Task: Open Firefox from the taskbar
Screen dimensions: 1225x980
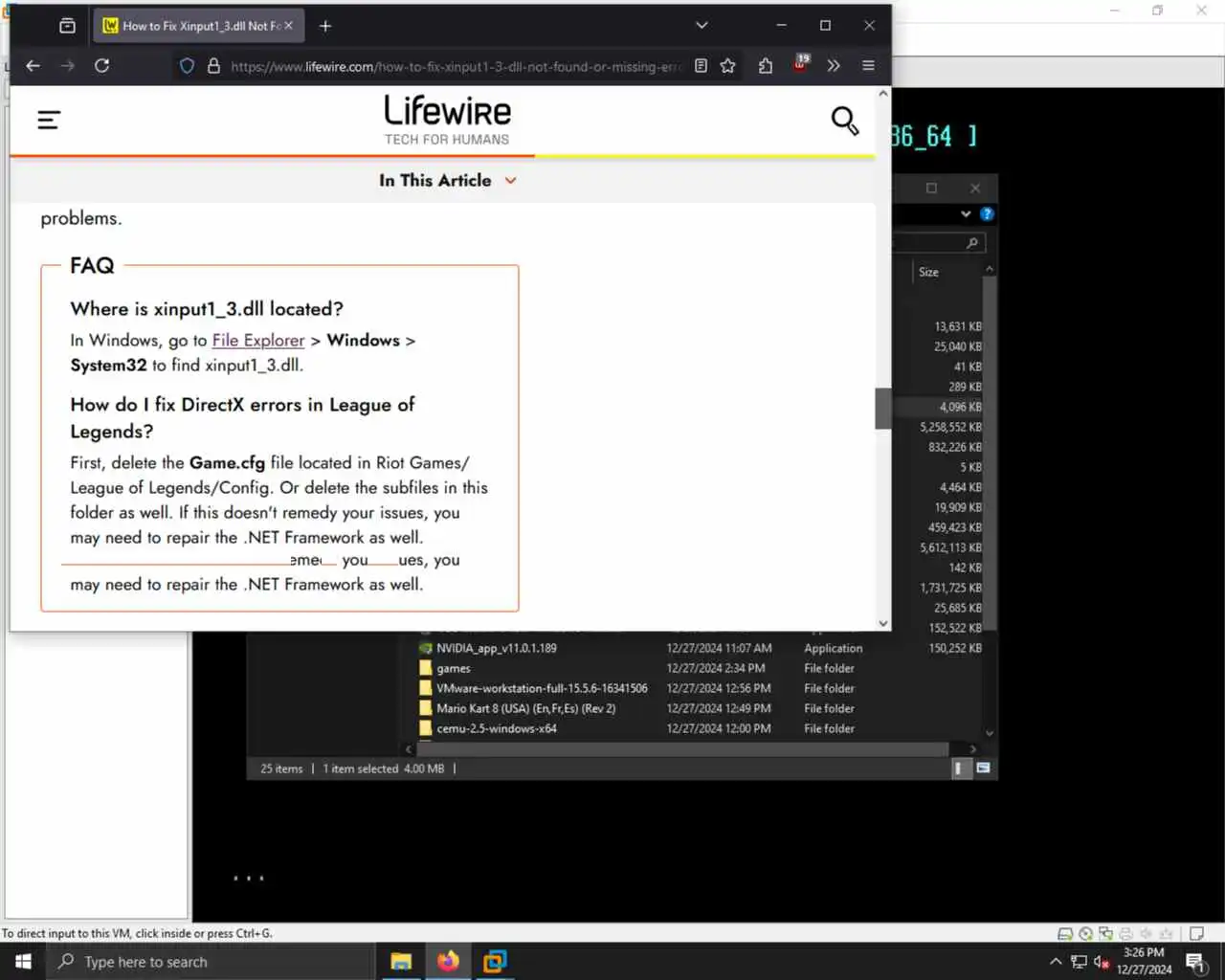Action: tap(448, 961)
